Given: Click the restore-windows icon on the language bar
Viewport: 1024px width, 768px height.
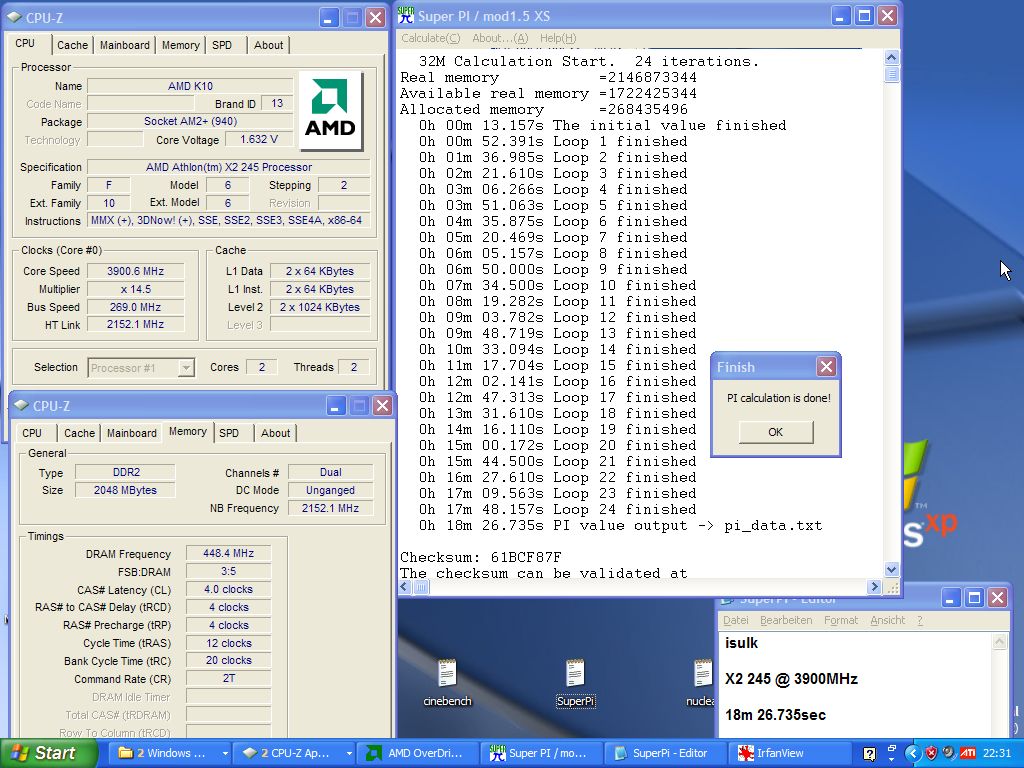Looking at the screenshot, I should (891, 748).
